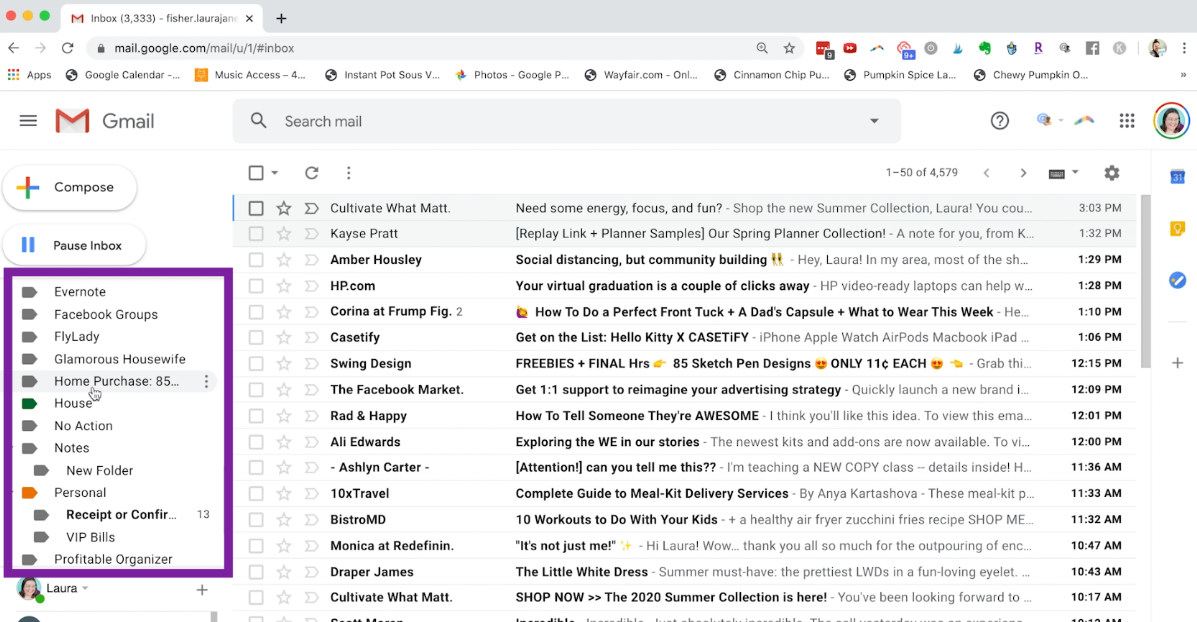Image resolution: width=1197 pixels, height=622 pixels.
Task: Click the Gmail settings gear icon
Action: 1111,173
